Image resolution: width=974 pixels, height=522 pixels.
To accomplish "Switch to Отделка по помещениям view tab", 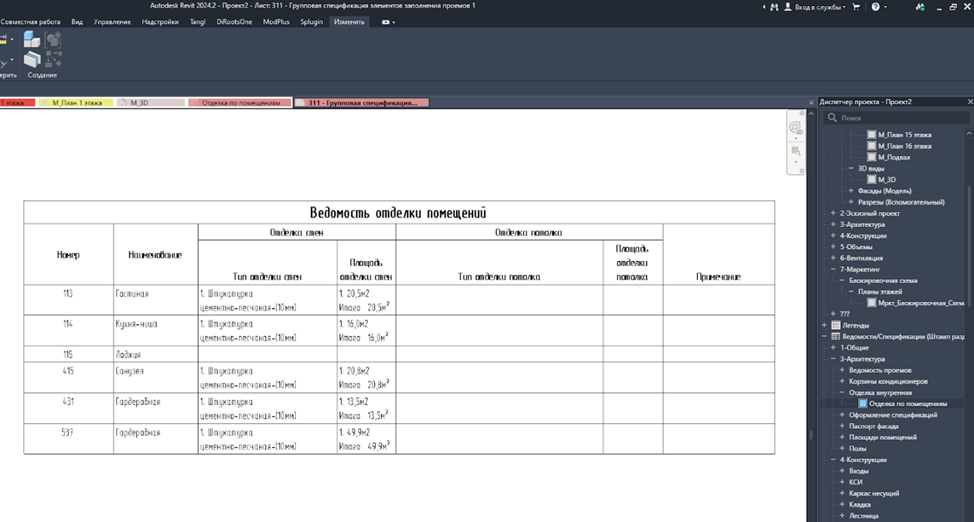I will pyautogui.click(x=239, y=103).
